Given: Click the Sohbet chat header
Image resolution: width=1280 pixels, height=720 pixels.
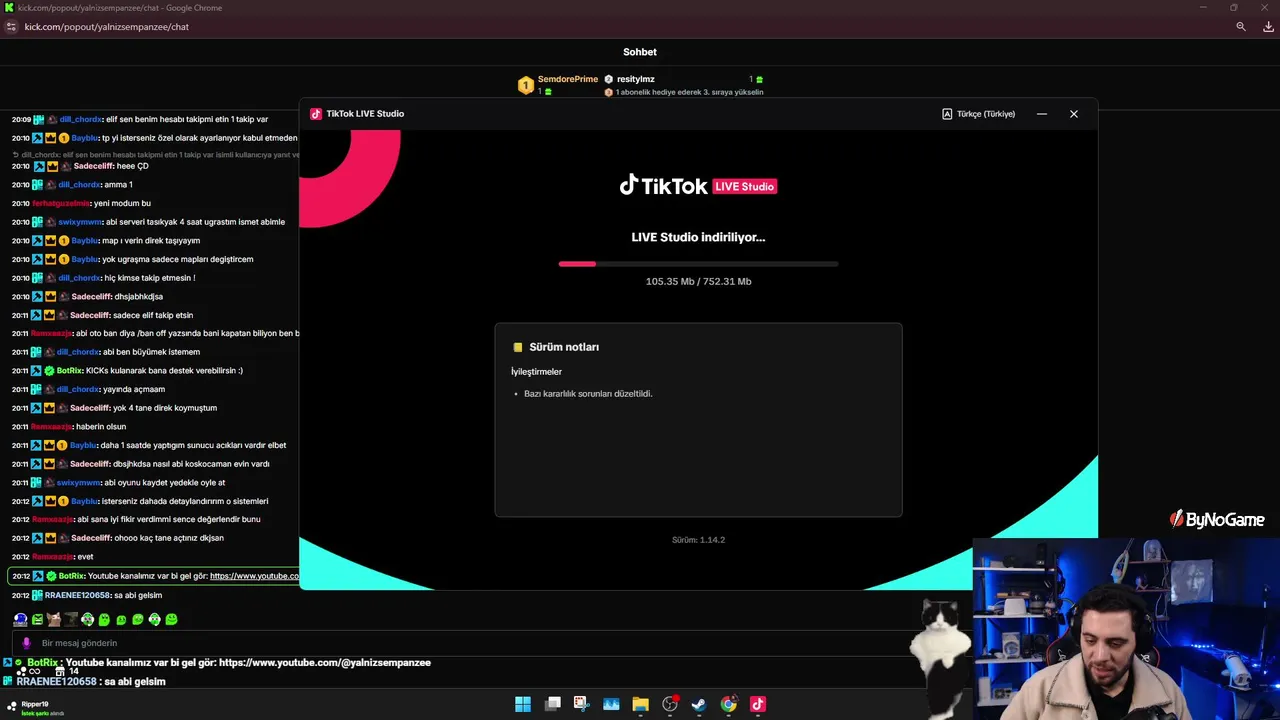Looking at the screenshot, I should pos(640,52).
